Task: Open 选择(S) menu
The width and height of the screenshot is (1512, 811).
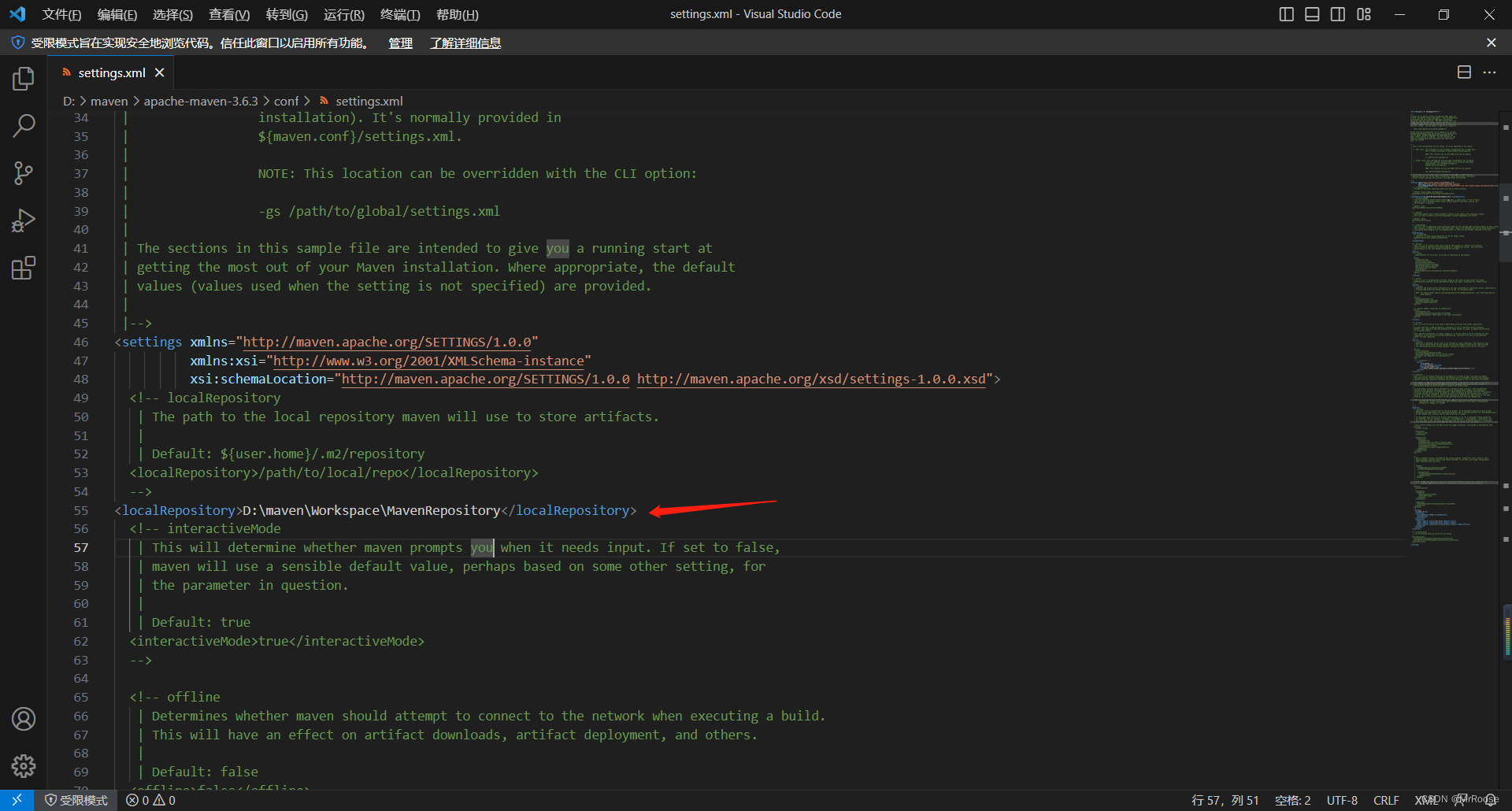Action: pos(172,14)
